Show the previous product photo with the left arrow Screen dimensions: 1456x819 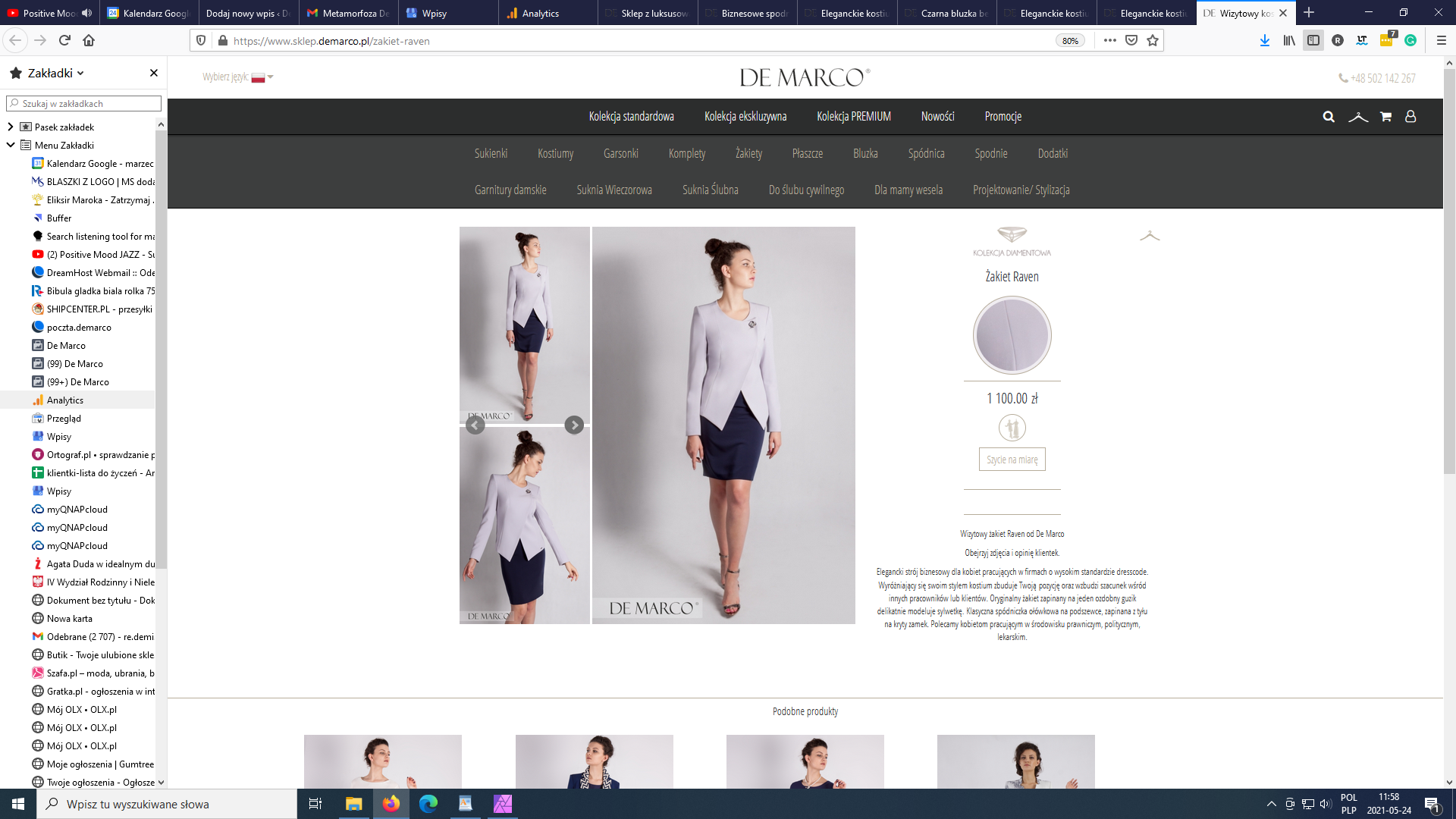pyautogui.click(x=475, y=425)
